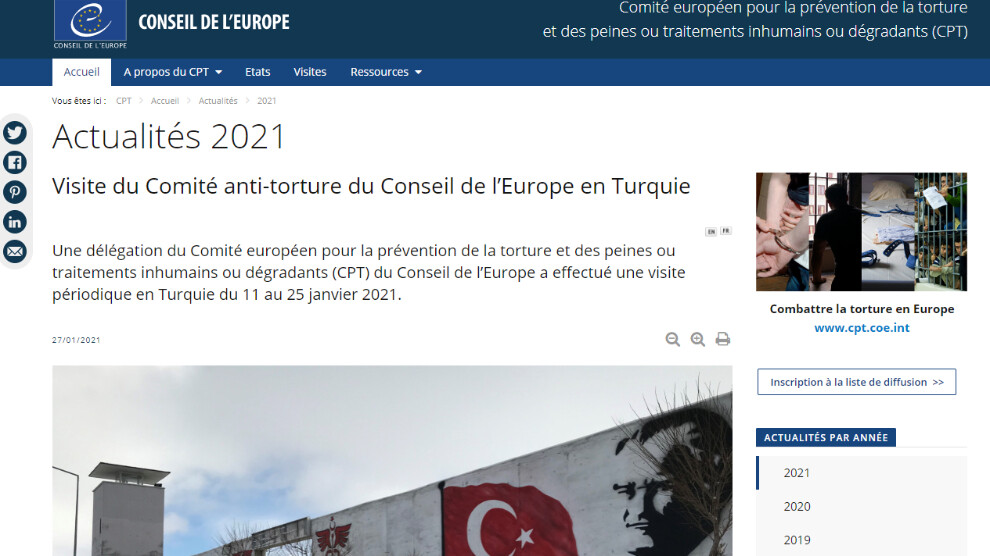Open the Conseil de l'Europe logo
This screenshot has height=556, width=990.
tap(90, 25)
